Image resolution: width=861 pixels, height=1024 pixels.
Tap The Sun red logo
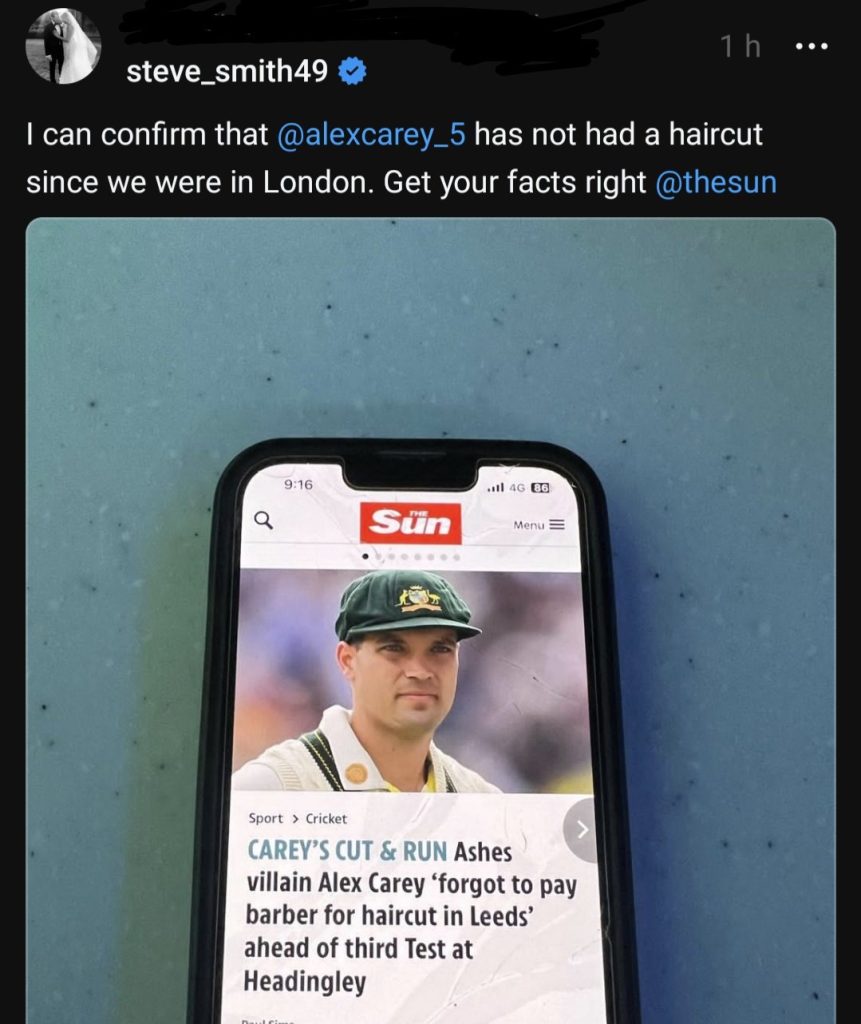[410, 523]
